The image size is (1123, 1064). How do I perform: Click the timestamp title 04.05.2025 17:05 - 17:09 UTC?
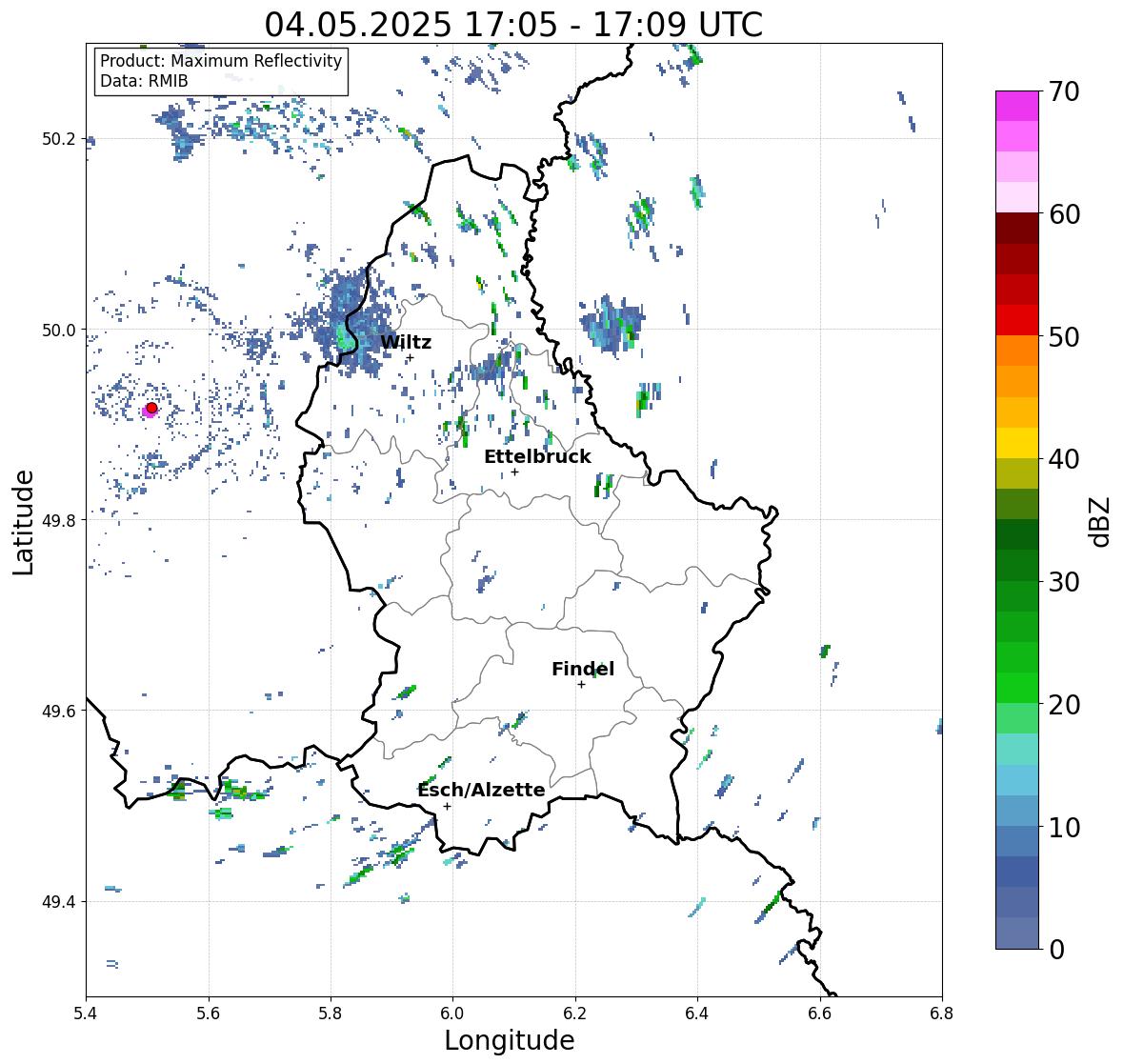coord(513,25)
